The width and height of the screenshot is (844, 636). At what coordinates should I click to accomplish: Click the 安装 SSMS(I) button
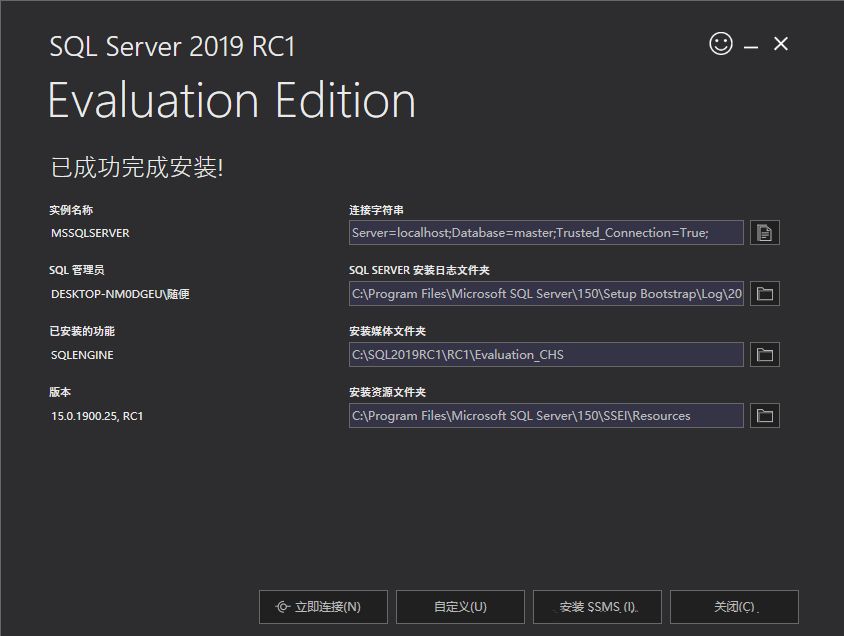(597, 606)
